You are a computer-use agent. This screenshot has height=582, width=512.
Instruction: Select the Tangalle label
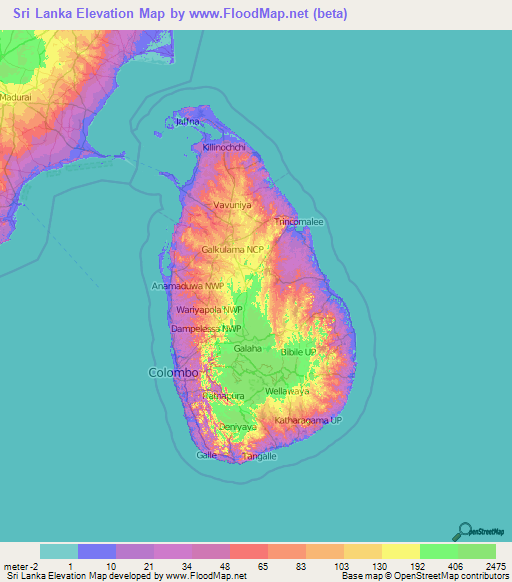(260, 456)
